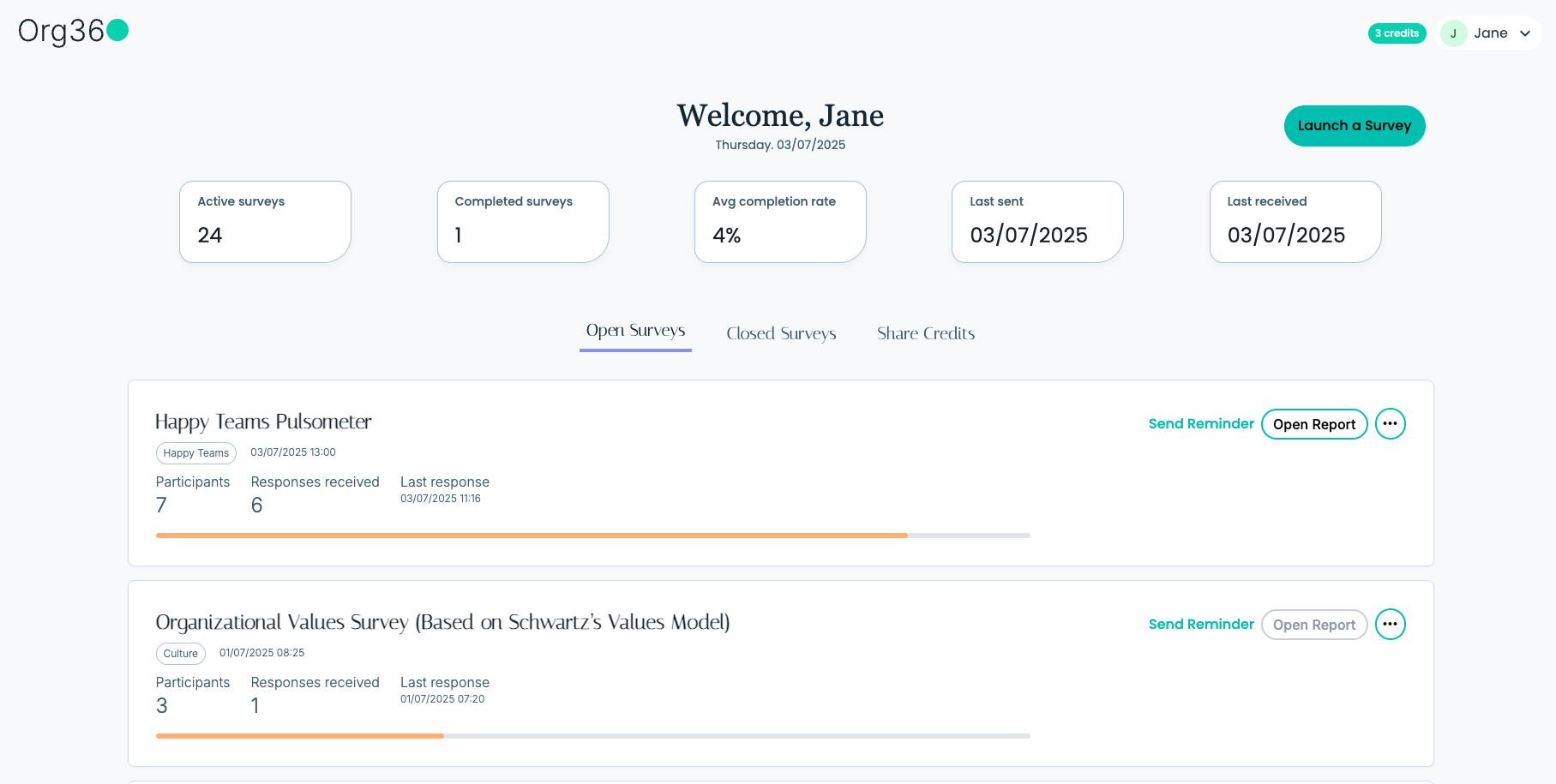
Task: Click the Culture category tag
Action: (180, 654)
